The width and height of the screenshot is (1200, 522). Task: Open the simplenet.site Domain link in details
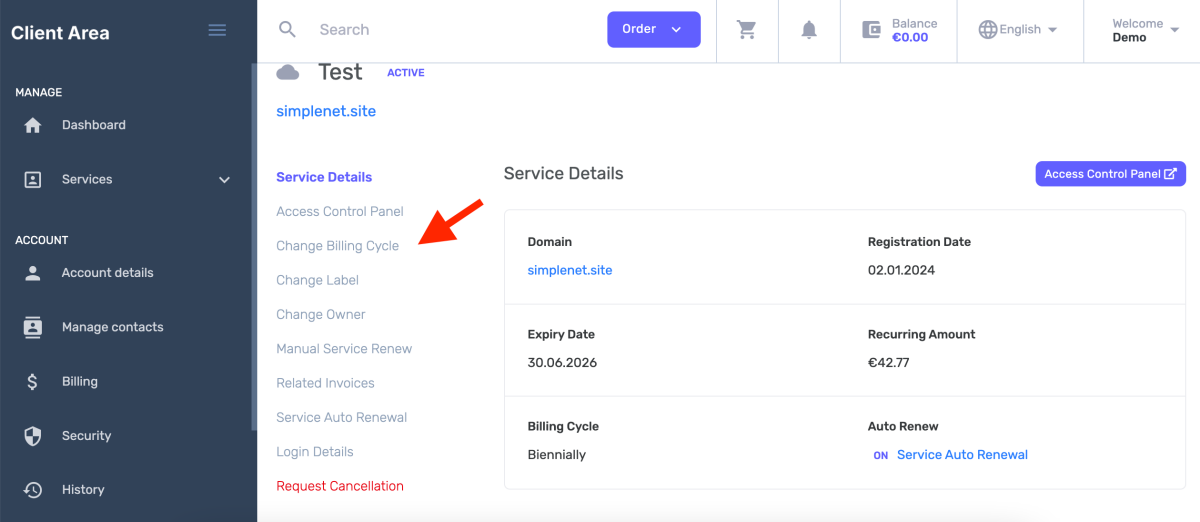tap(570, 270)
